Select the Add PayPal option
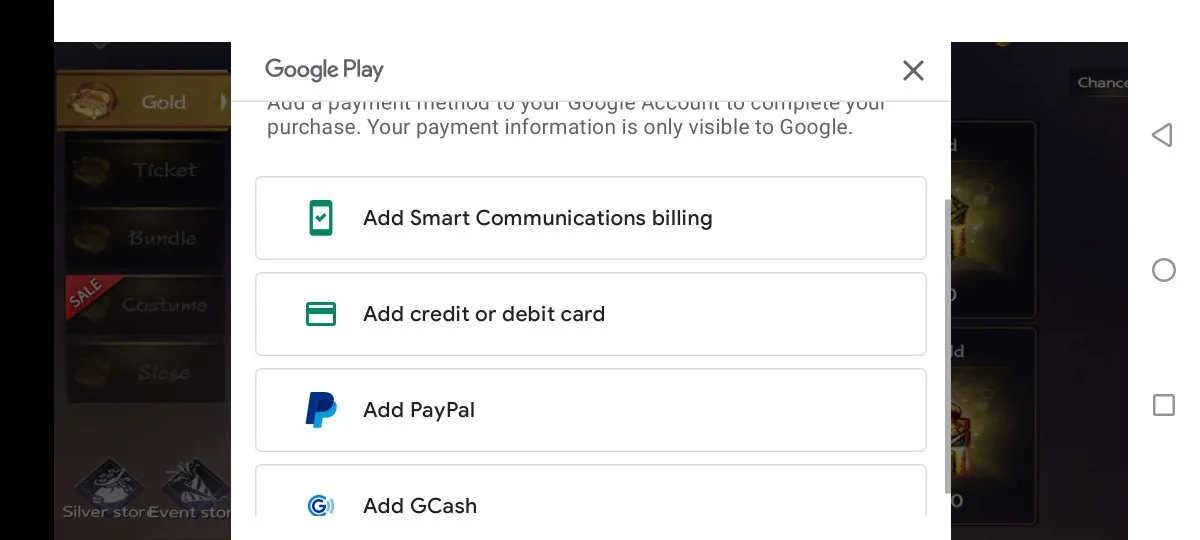Screen dimensions: 1200x540 click(x=591, y=410)
